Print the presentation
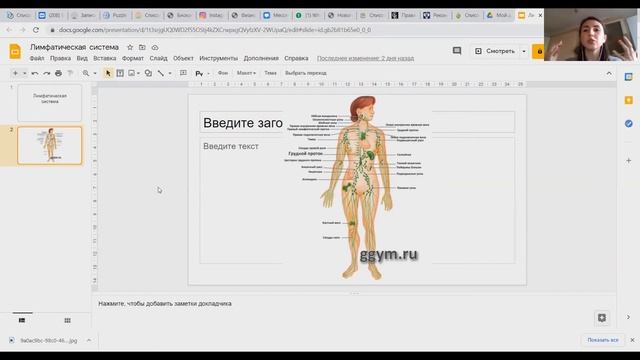The image size is (640, 360). [x=58, y=73]
